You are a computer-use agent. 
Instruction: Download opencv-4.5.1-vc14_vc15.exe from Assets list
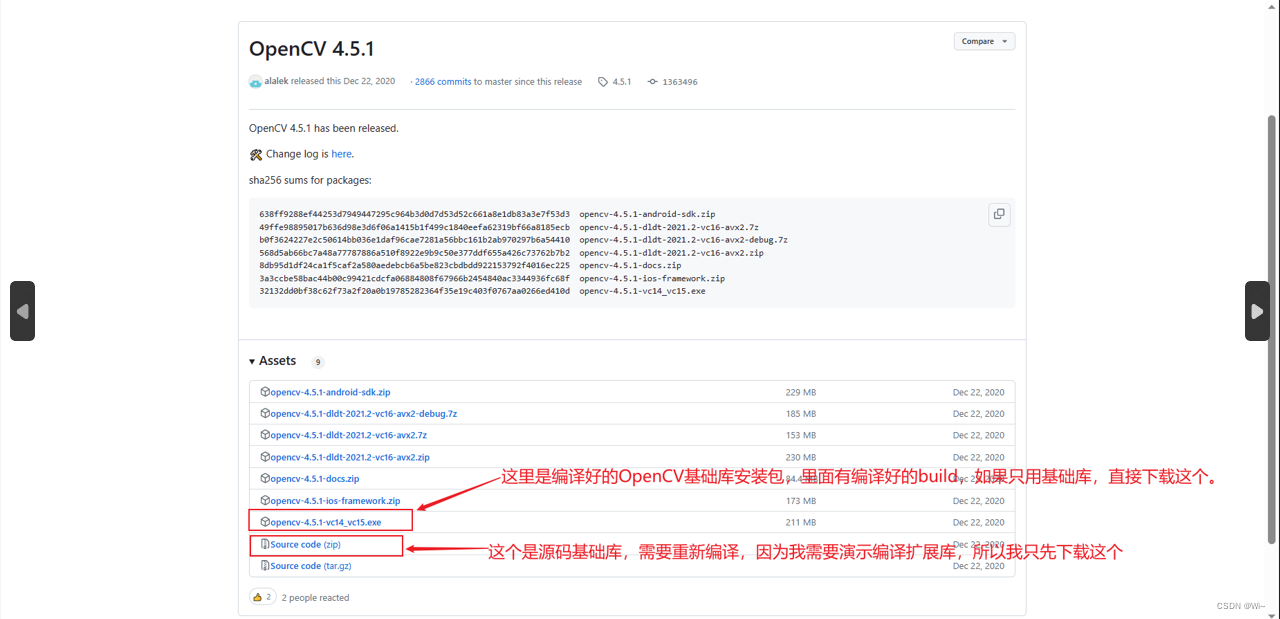(x=325, y=522)
